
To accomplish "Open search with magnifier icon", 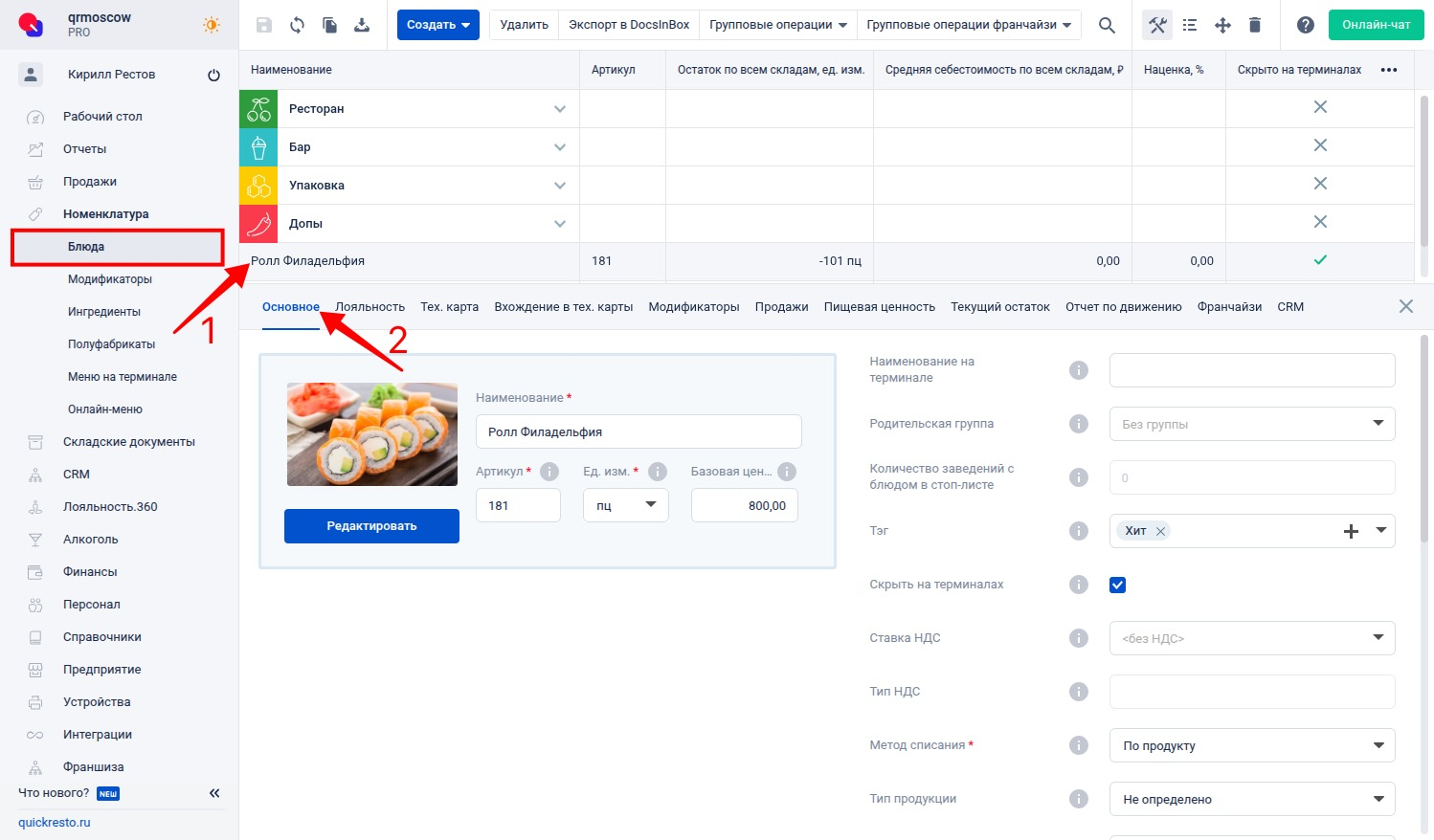I will (1107, 25).
